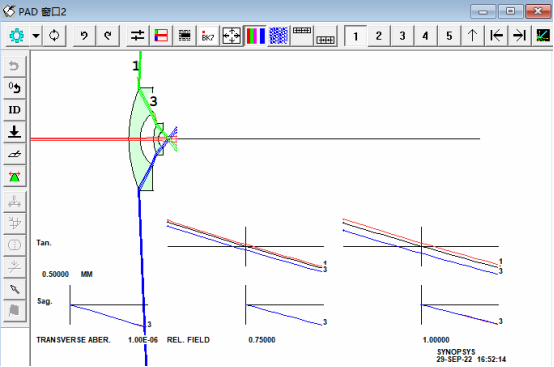Screen dimensions: 554x367
Task: Click the black striped display icon
Action: pyautogui.click(x=184, y=36)
